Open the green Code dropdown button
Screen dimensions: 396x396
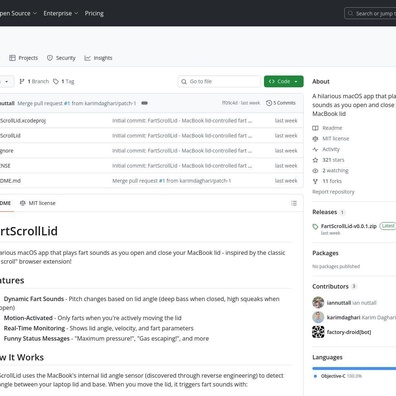pyautogui.click(x=284, y=81)
